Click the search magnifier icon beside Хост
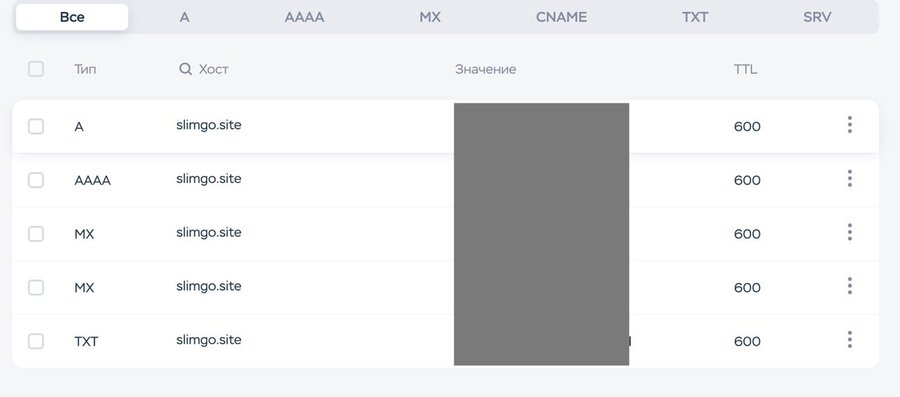Image resolution: width=900 pixels, height=397 pixels. pyautogui.click(x=185, y=69)
